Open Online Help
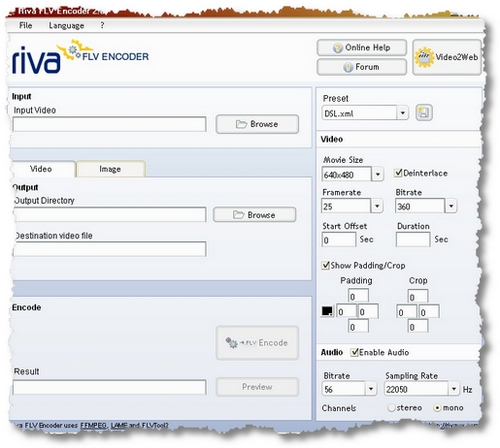Viewport: 500px width, 448px height. pyautogui.click(x=362, y=48)
